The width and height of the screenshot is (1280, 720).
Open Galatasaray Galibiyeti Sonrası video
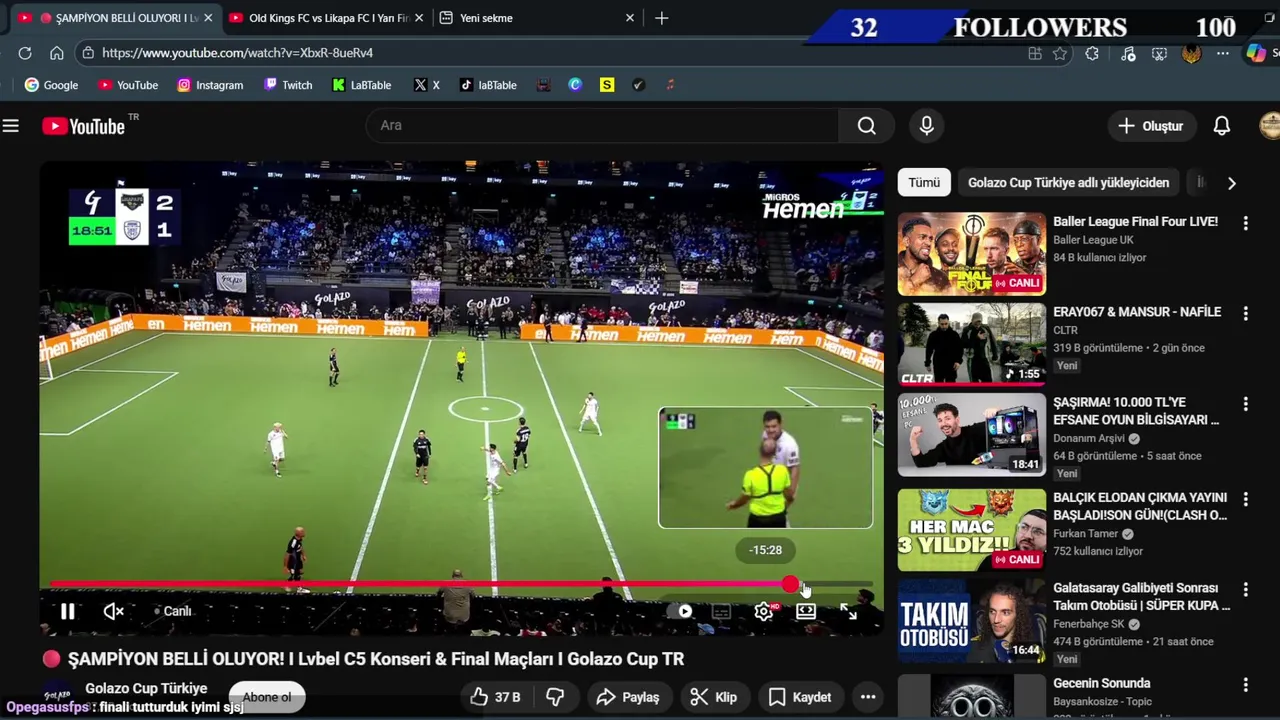pos(1141,597)
